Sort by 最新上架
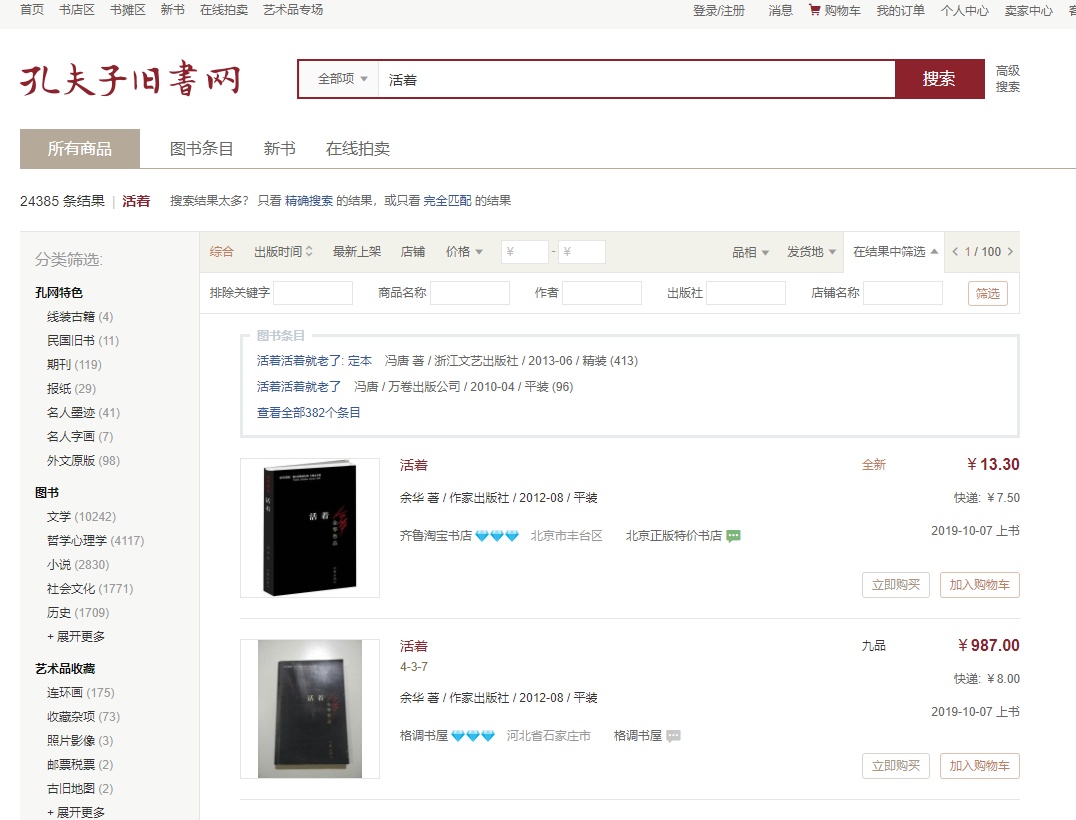Screen dimensions: 1076x820 pos(357,252)
